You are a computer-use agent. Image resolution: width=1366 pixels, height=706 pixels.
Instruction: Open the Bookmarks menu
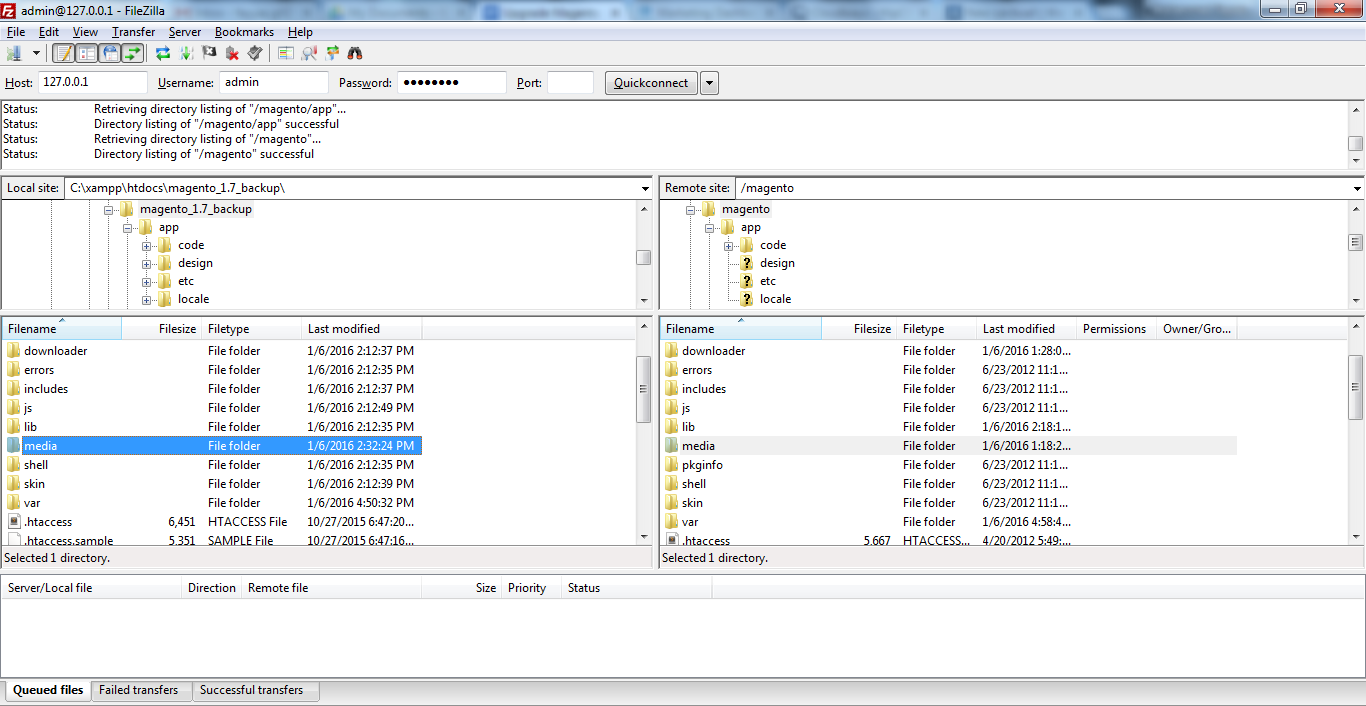click(x=243, y=32)
